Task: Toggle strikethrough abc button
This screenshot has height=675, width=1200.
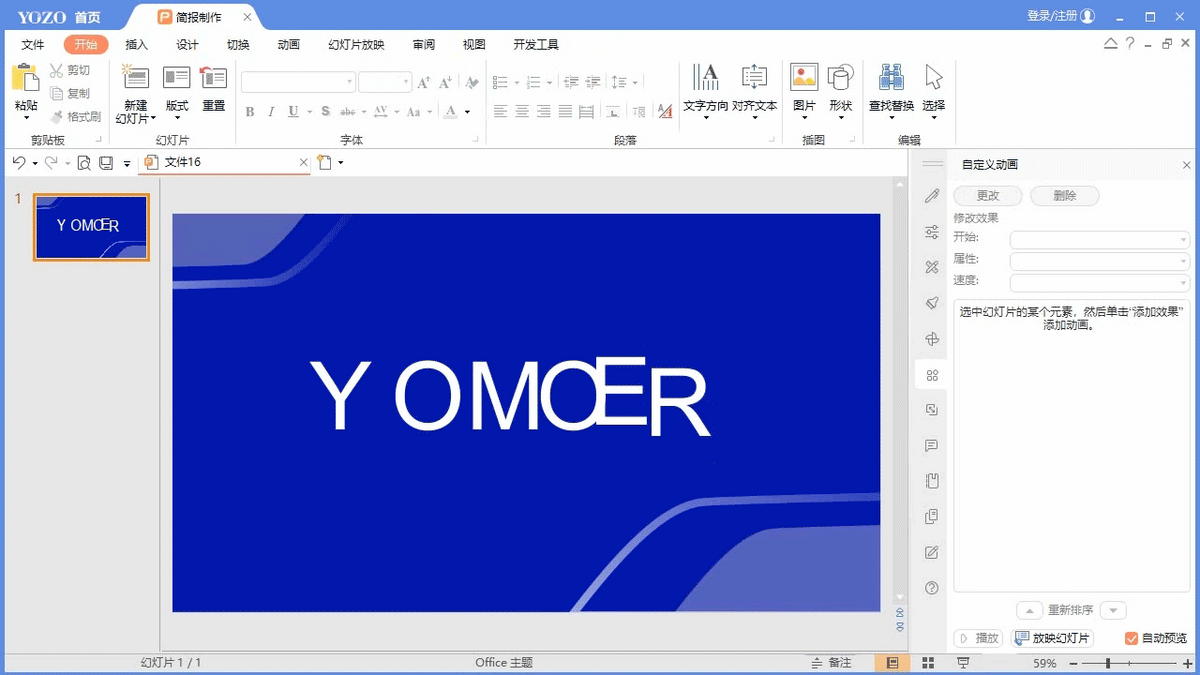Action: (x=348, y=112)
